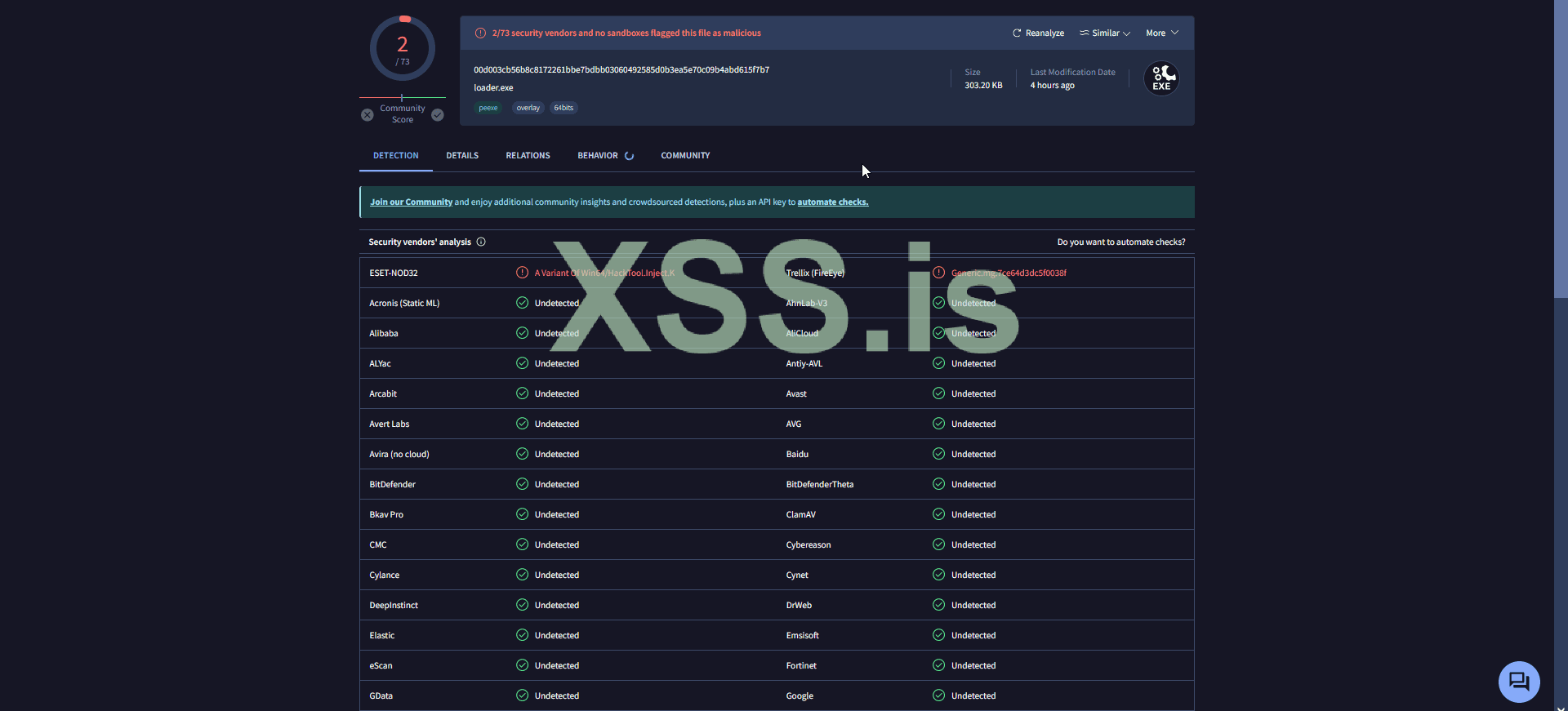Click the eScan vendor name
Screen dimensions: 1568x711
click(x=381, y=665)
